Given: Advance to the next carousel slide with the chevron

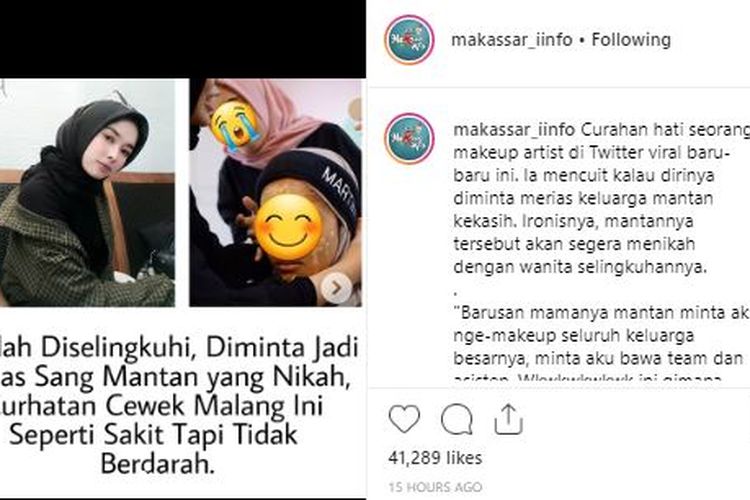Looking at the screenshot, I should (x=336, y=288).
